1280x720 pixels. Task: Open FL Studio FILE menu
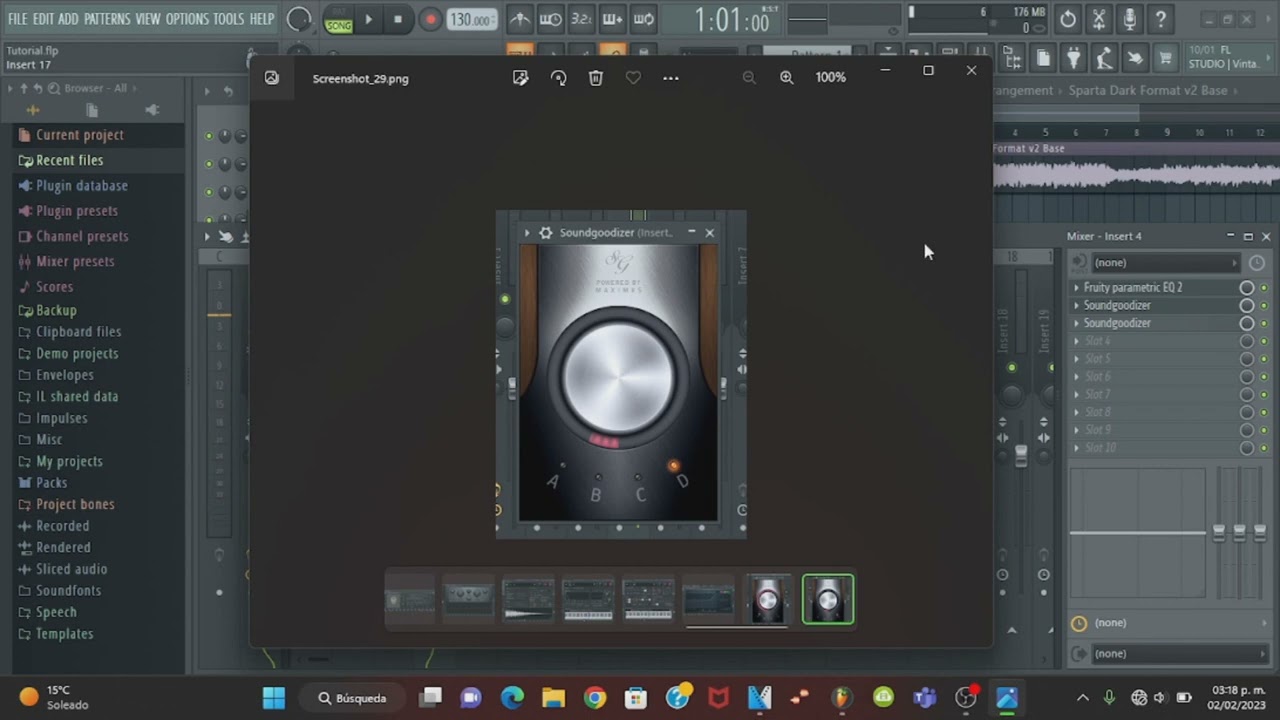coord(17,19)
